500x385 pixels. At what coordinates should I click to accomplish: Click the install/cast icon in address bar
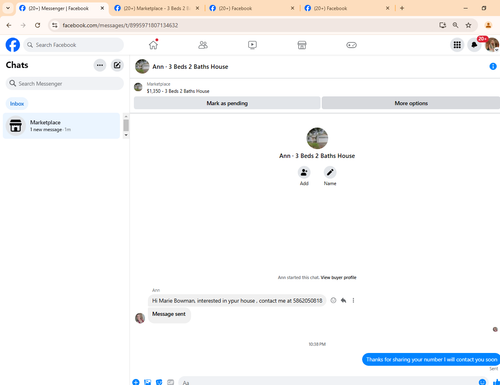click(x=442, y=25)
